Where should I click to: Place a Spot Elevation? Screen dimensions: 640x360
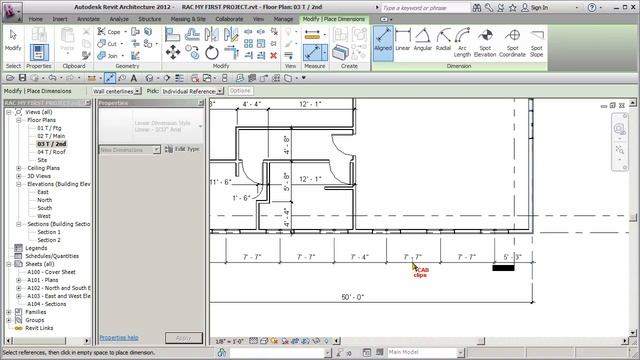point(485,43)
